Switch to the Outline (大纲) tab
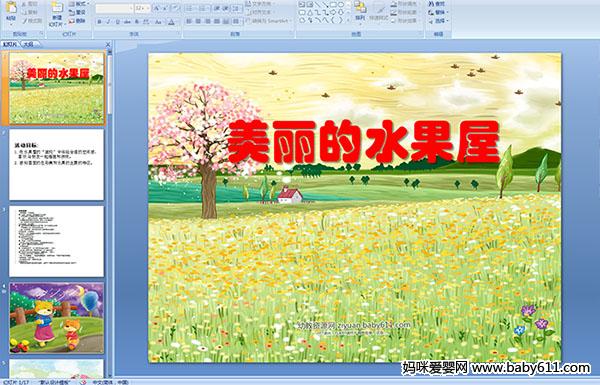Image resolution: width=600 pixels, height=385 pixels. [28, 44]
